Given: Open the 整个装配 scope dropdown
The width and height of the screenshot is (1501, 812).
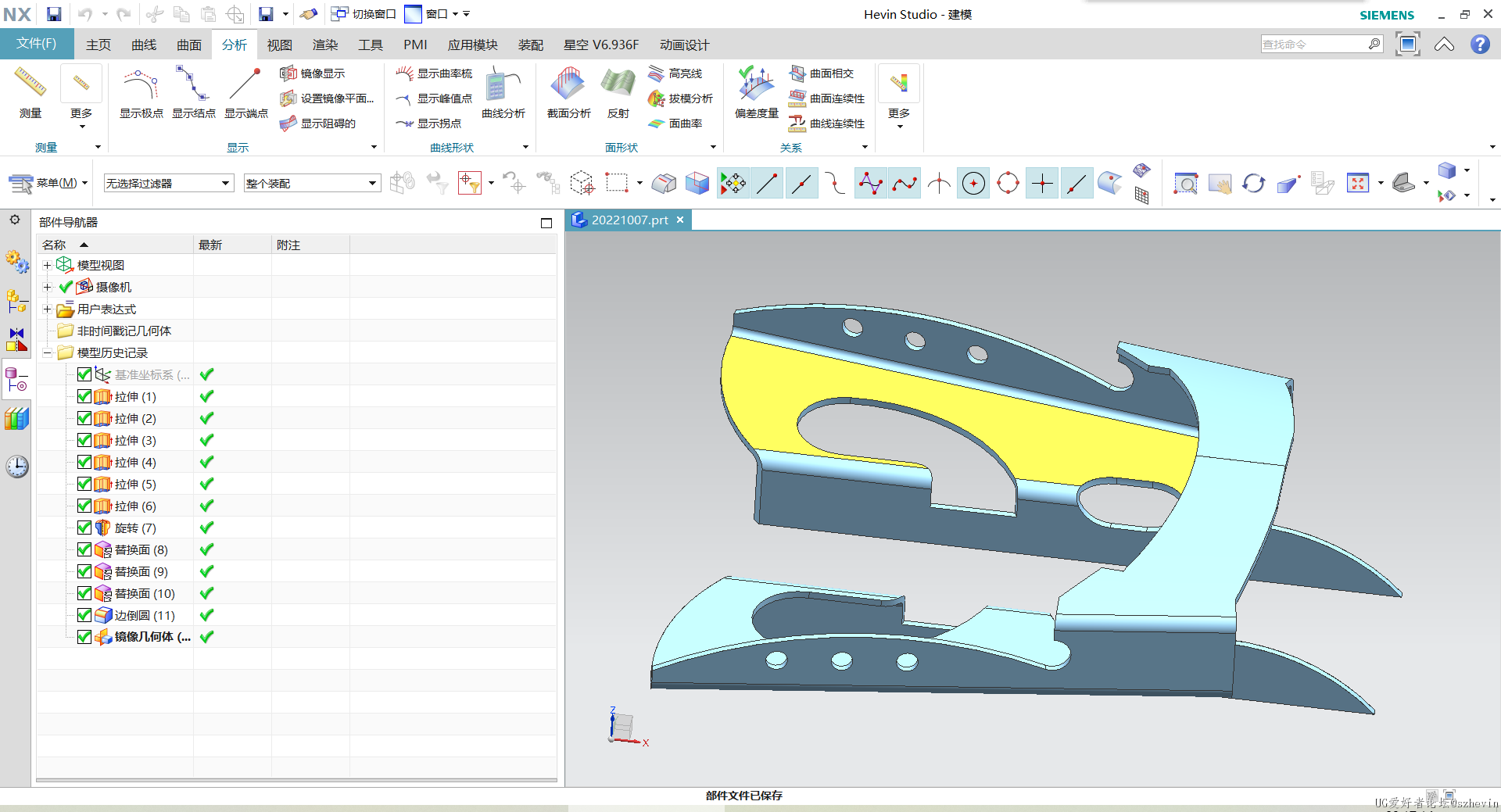Looking at the screenshot, I should tap(312, 184).
